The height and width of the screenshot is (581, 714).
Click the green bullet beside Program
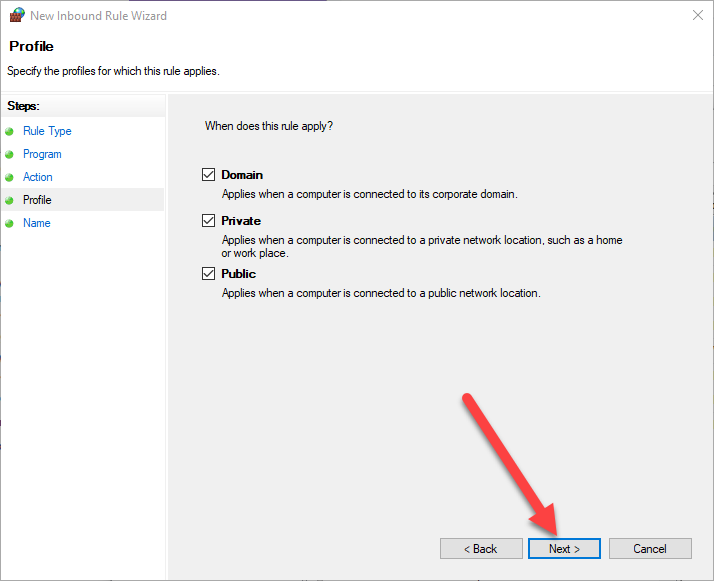pos(10,154)
